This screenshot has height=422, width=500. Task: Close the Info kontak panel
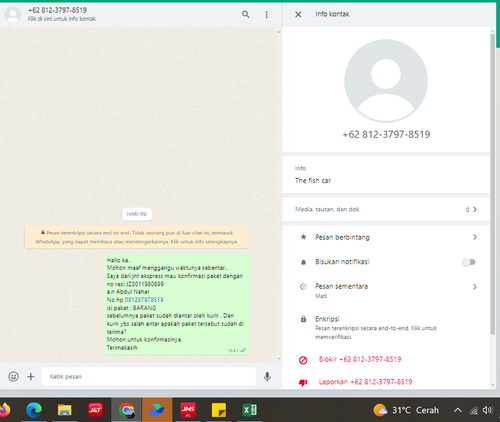pos(298,14)
